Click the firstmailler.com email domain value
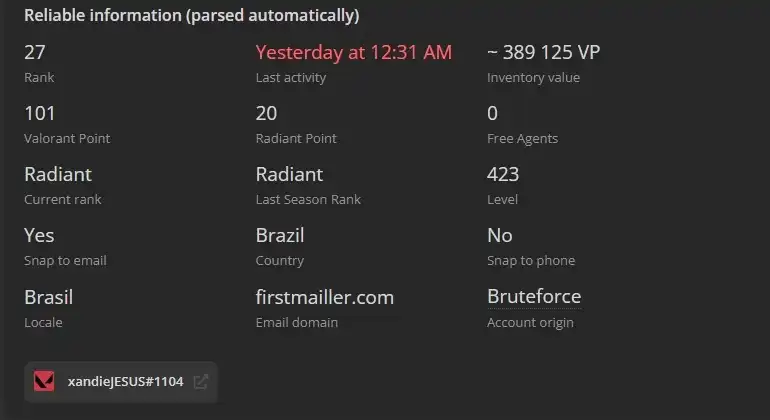This screenshot has width=770, height=420. pyautogui.click(x=325, y=297)
